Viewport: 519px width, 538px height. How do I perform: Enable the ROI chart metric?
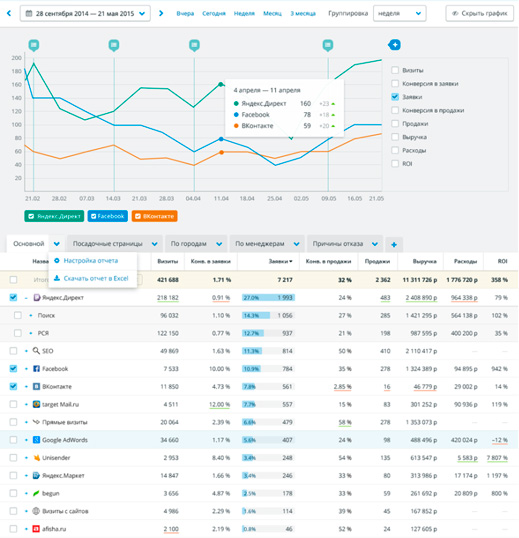point(395,164)
